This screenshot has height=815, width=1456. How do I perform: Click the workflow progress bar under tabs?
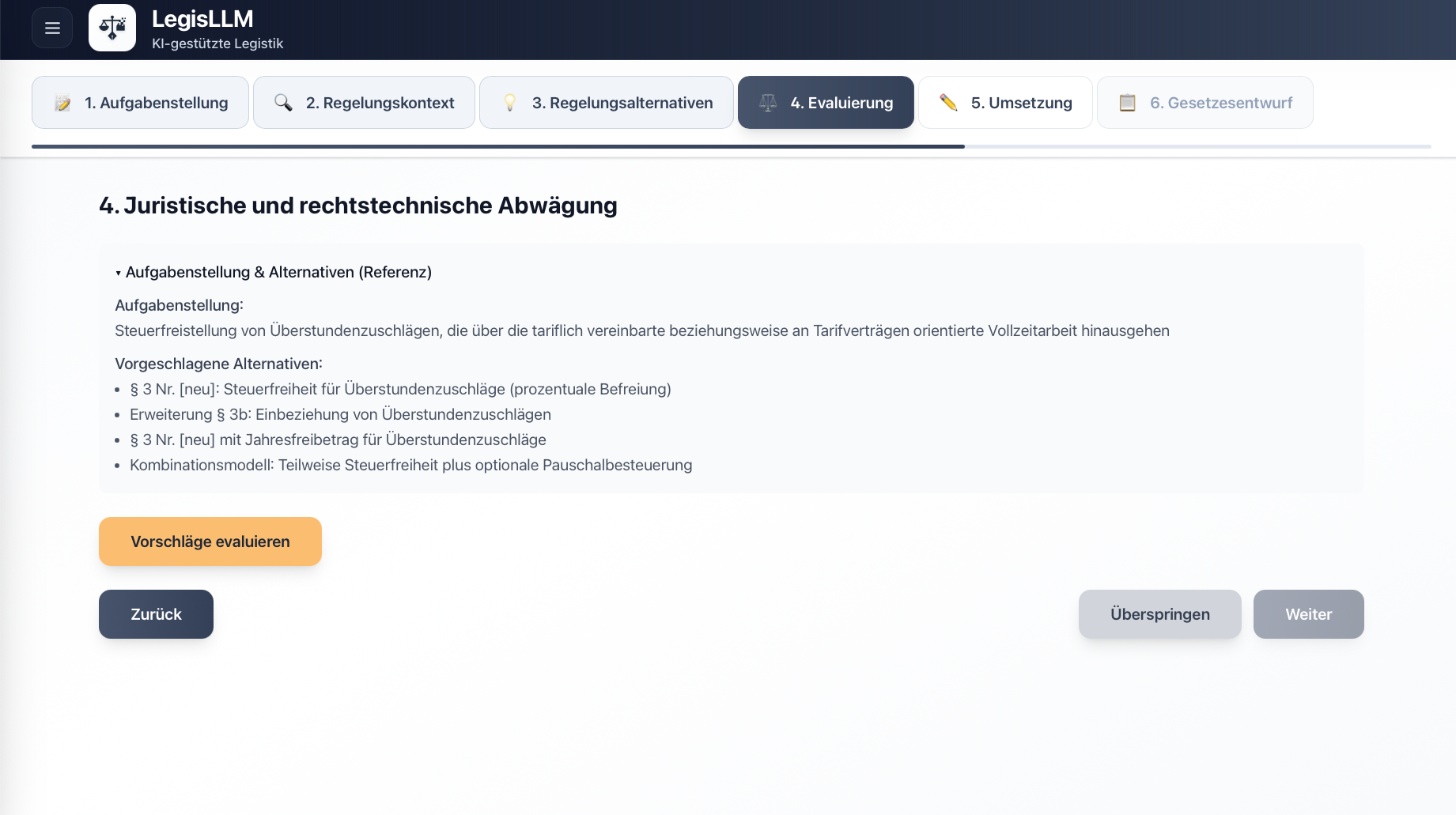[731, 146]
